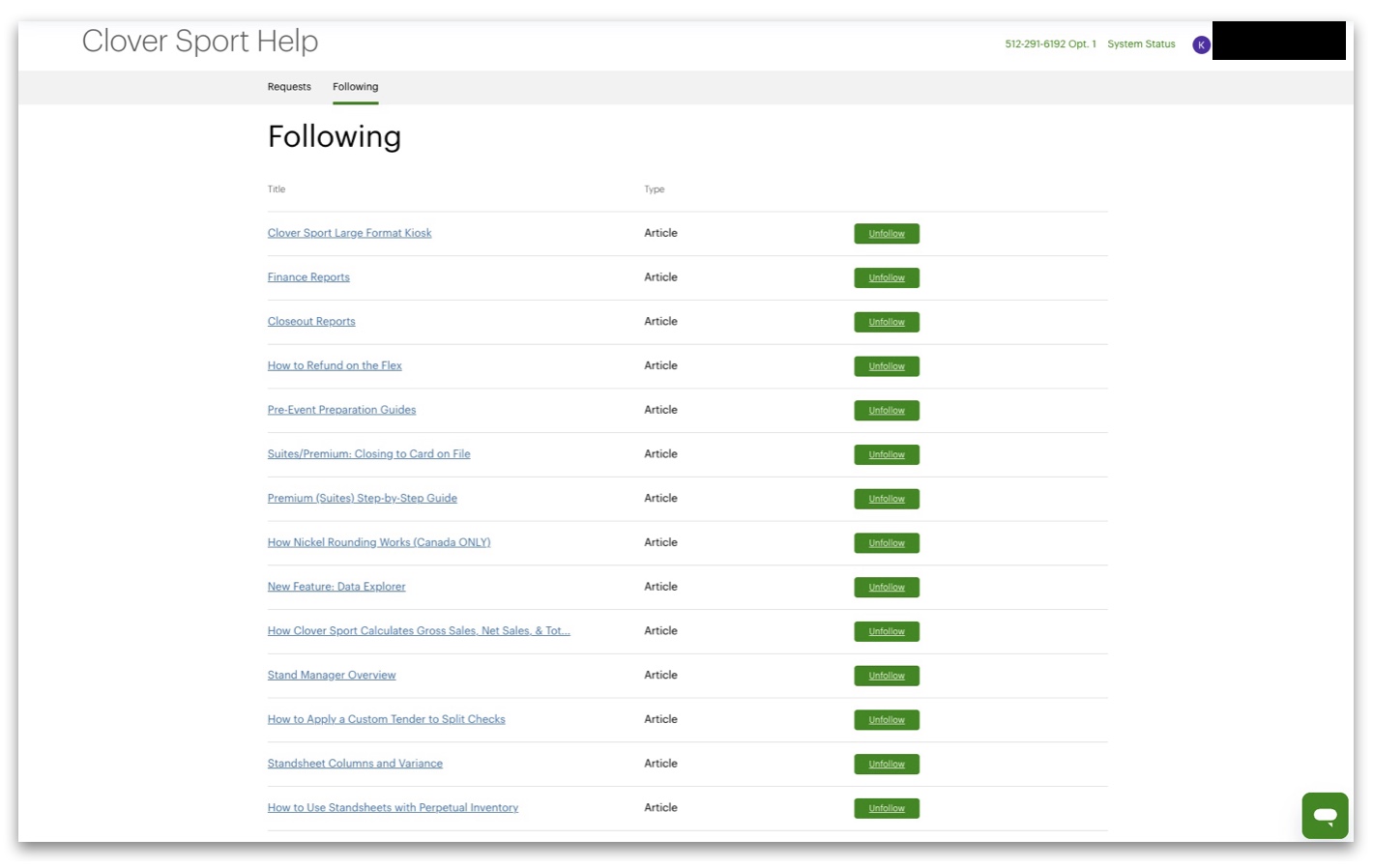Unfollow Standsheet Columns and Variance

887,765
